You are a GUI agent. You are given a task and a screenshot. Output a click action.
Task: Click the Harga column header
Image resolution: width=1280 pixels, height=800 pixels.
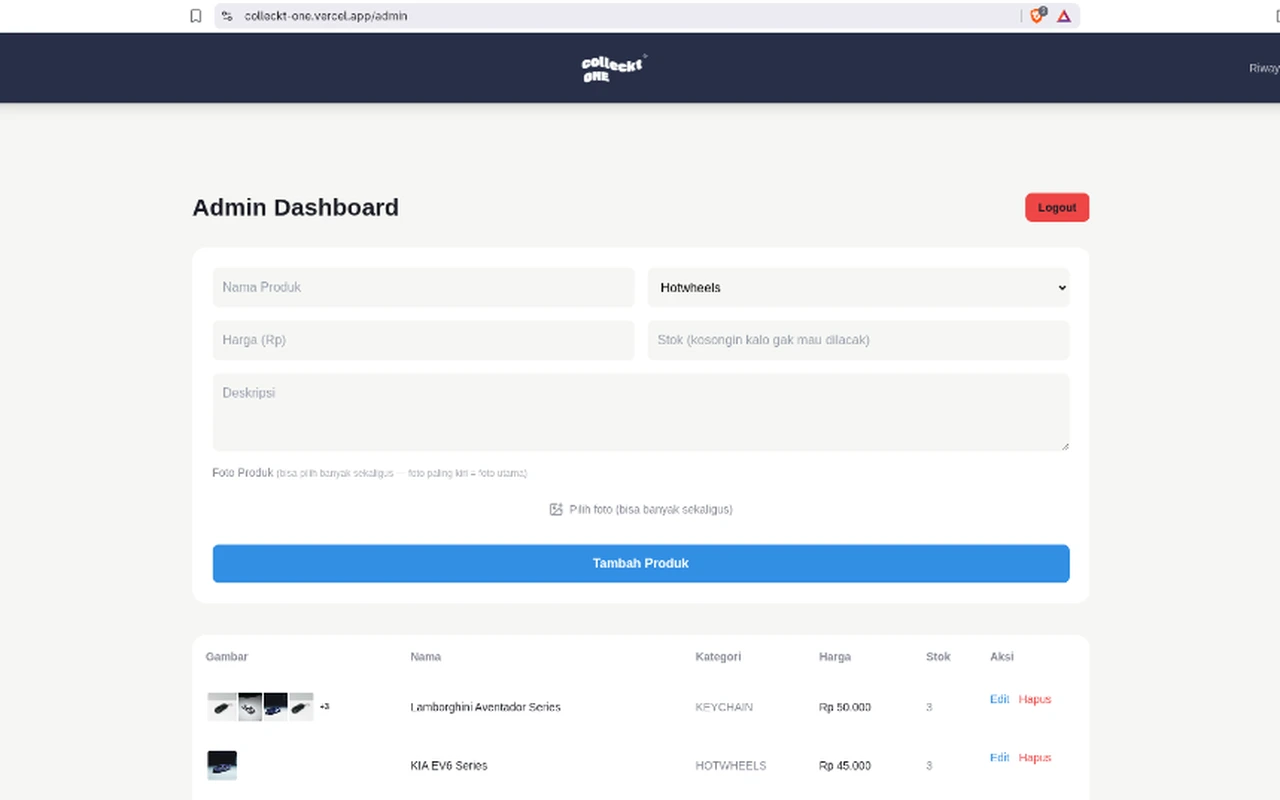pos(835,657)
